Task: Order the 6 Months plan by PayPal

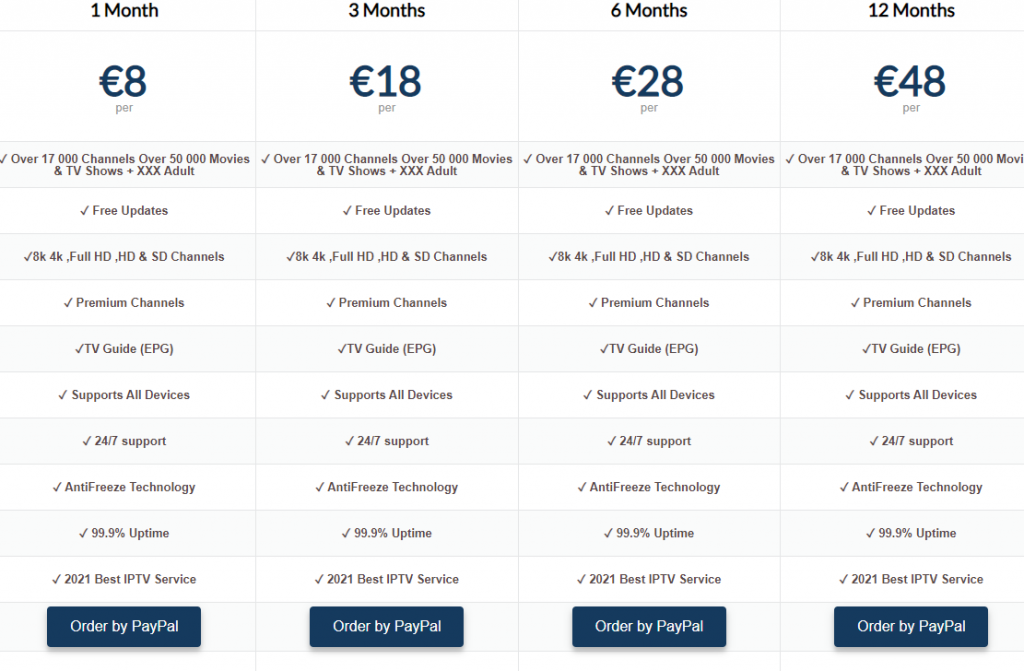Action: (x=649, y=626)
